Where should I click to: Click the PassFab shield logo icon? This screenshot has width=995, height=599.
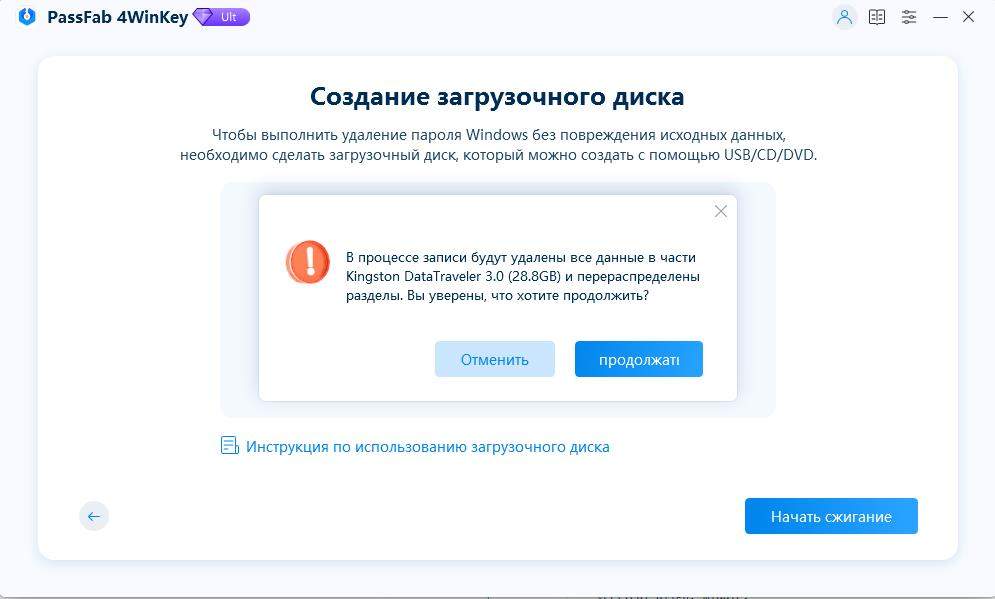[x=27, y=17]
